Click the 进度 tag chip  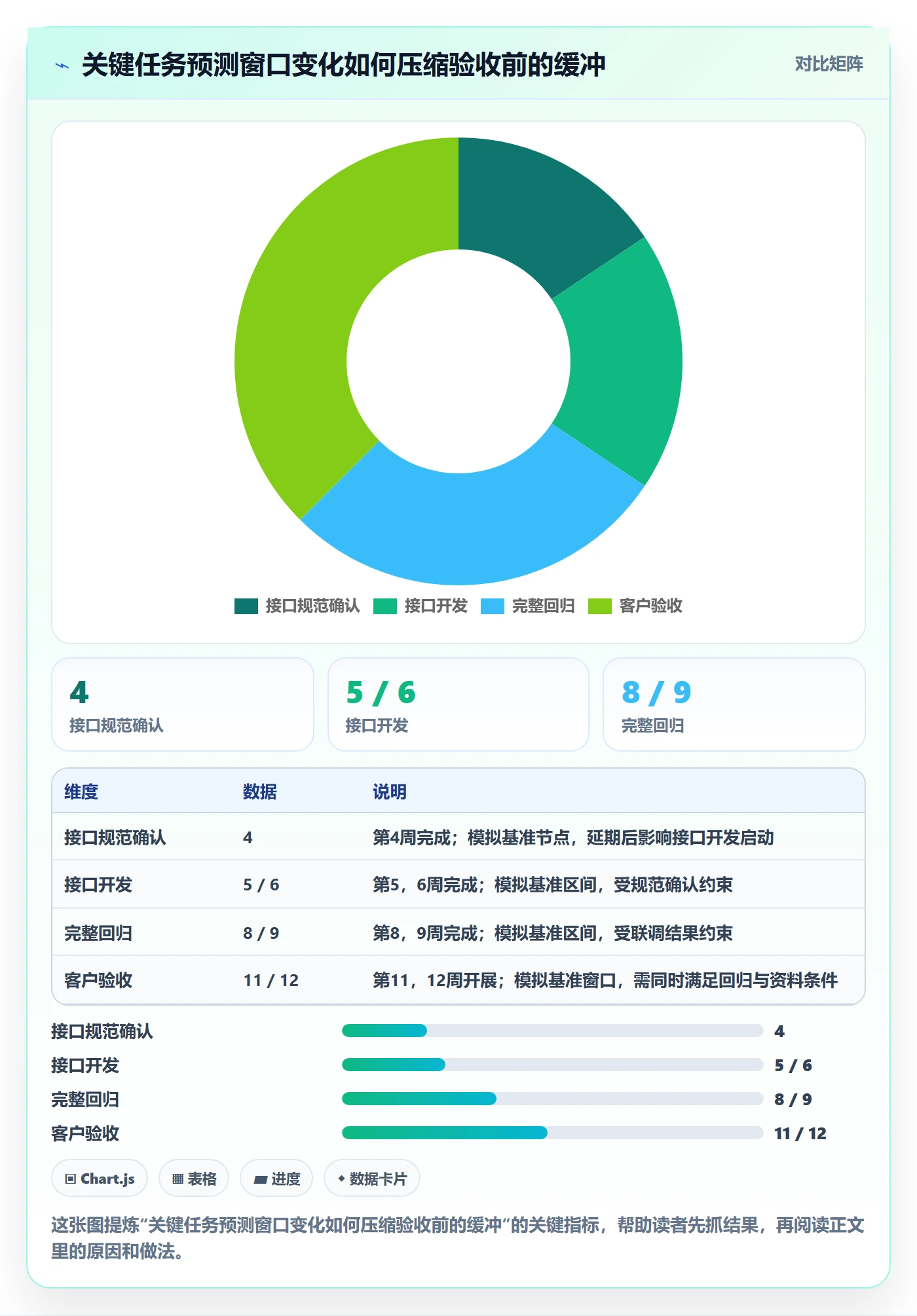[276, 1179]
